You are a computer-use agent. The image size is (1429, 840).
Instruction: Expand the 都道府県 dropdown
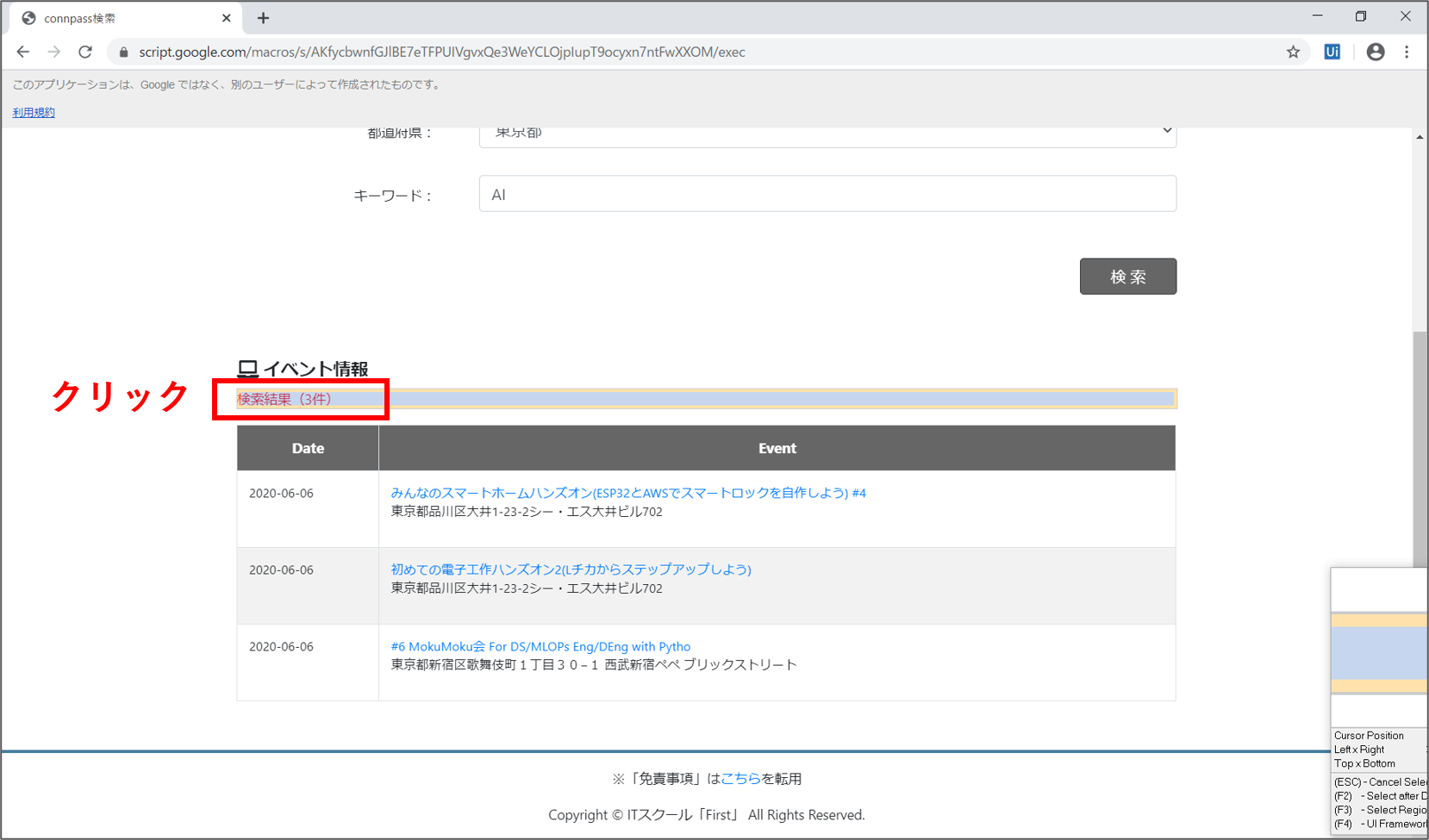point(827,134)
